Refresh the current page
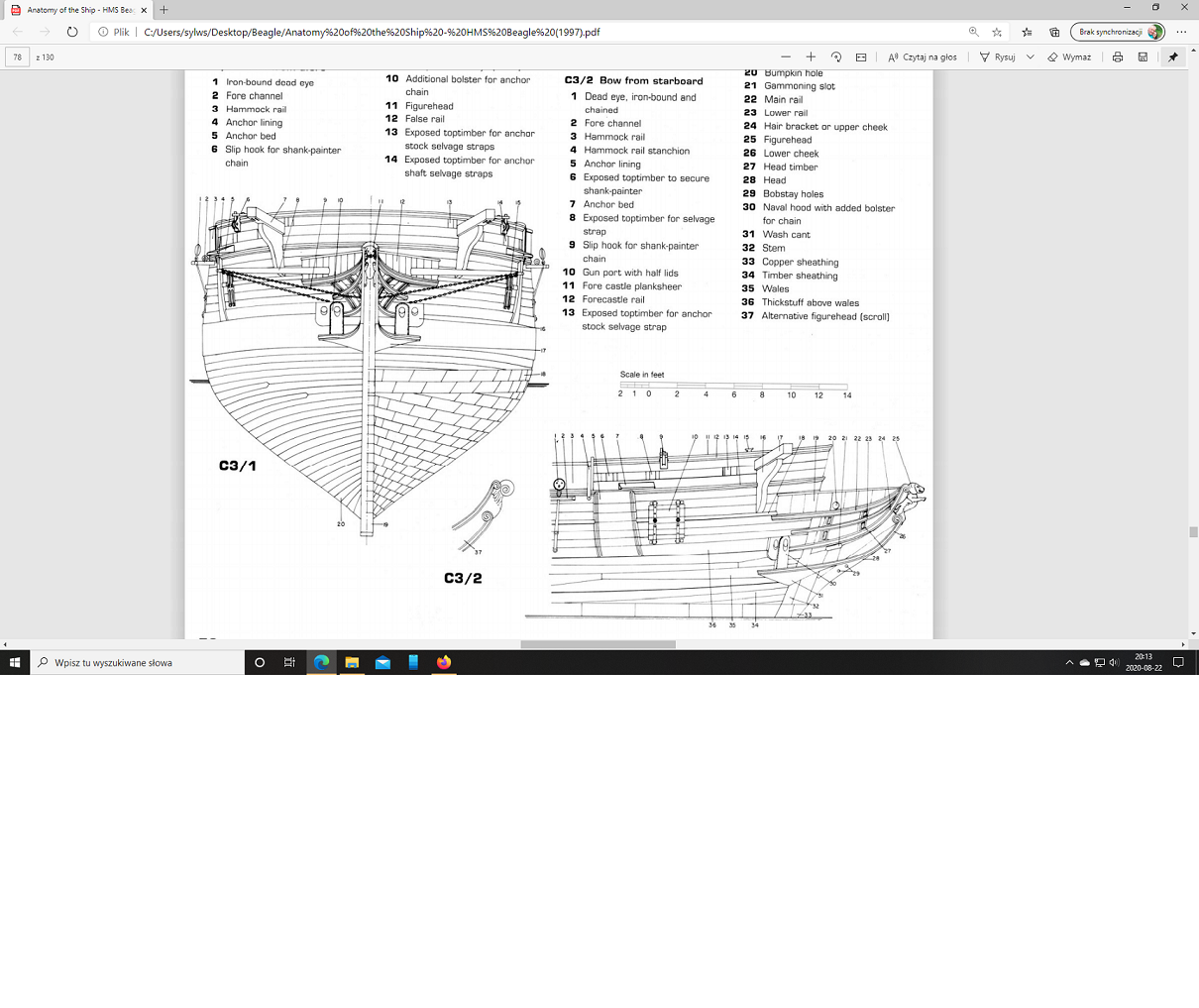This screenshot has height=1008, width=1199. (x=72, y=32)
